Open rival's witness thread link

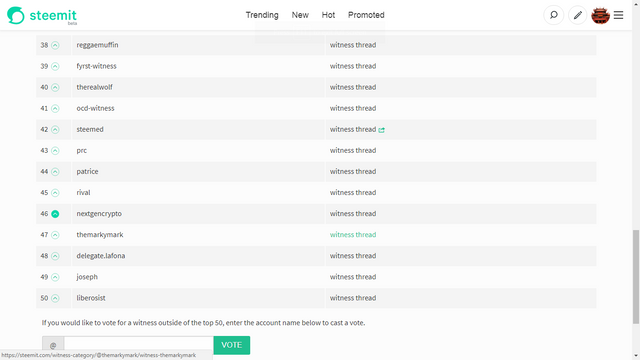pos(353,193)
